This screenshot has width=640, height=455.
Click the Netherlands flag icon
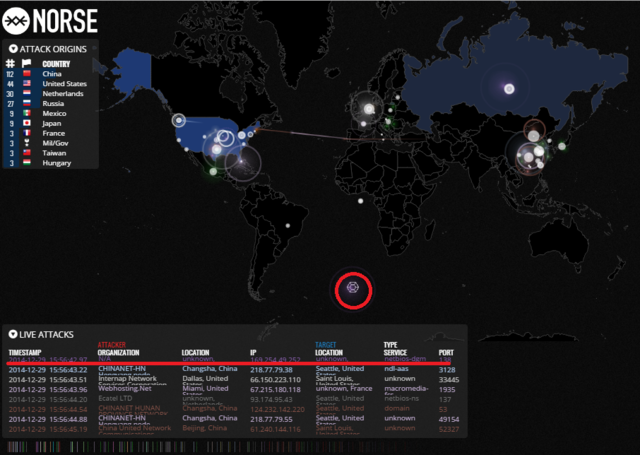pyautogui.click(x=27, y=93)
